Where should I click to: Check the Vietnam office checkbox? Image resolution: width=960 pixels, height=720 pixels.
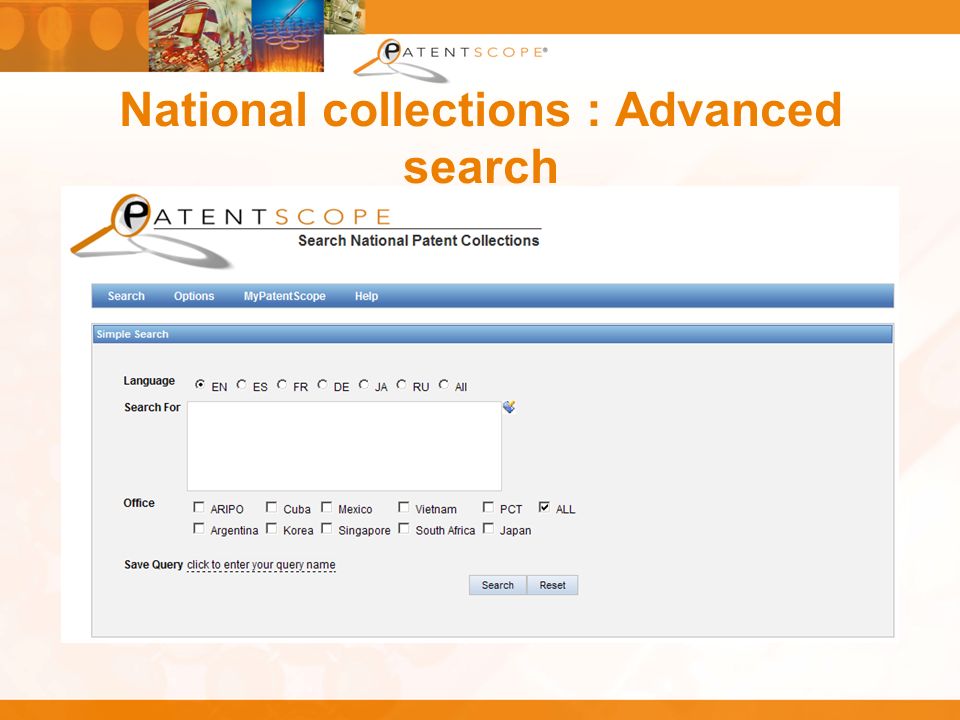click(403, 507)
